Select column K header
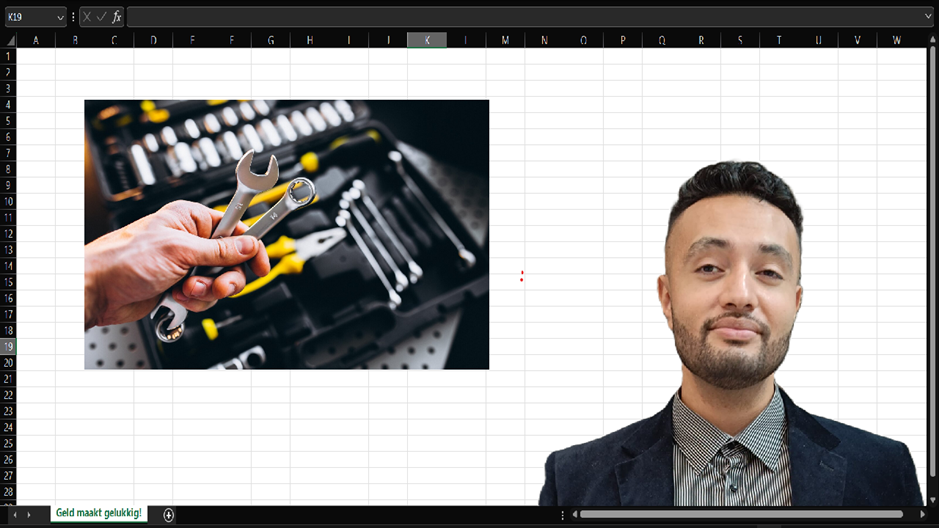This screenshot has height=528, width=939. pos(427,40)
